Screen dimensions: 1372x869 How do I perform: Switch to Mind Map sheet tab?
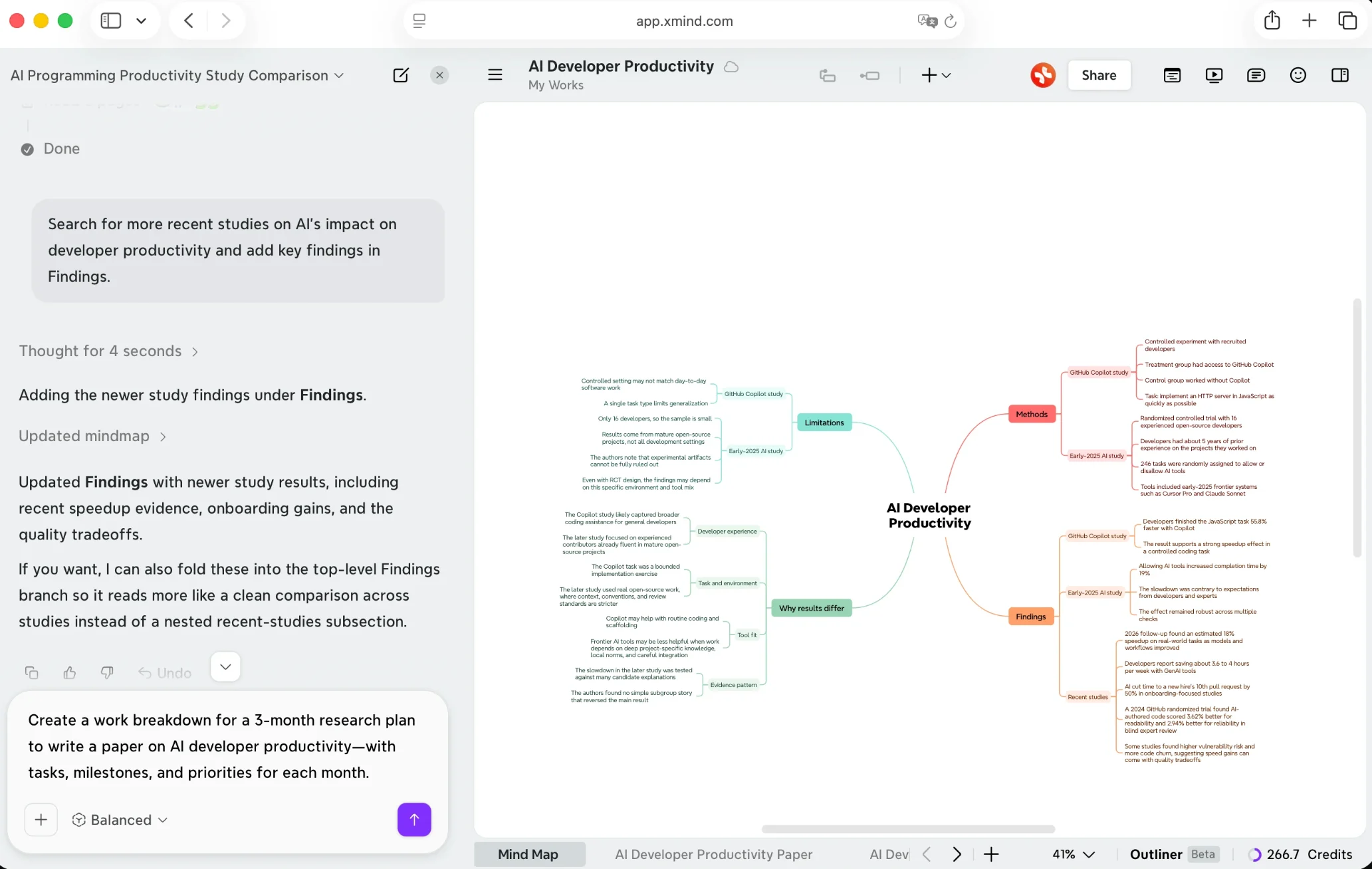click(x=528, y=854)
